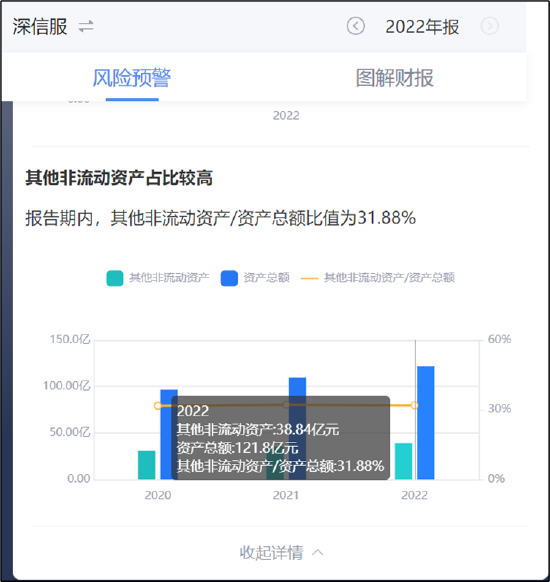Viewport: 550px width, 582px height.
Task: Click the 2022 teal 其他非流动资产 bar
Action: pos(403,461)
